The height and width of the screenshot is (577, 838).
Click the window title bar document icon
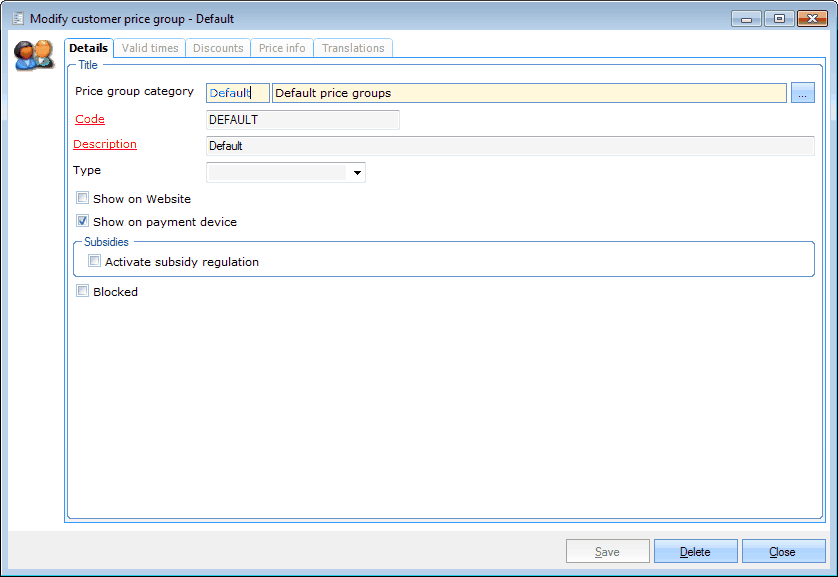(17, 18)
